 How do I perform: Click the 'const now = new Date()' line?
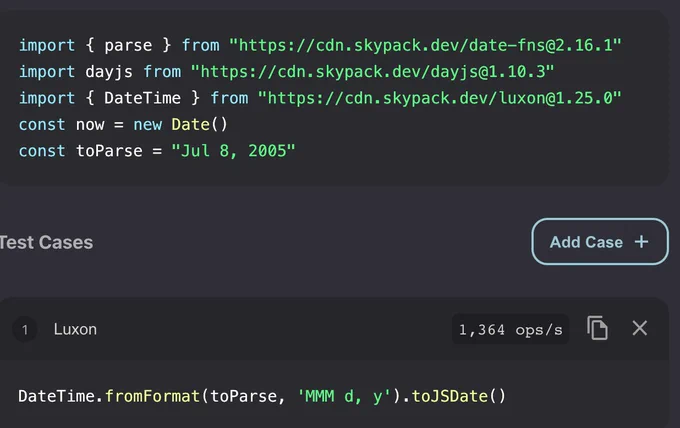(x=123, y=124)
